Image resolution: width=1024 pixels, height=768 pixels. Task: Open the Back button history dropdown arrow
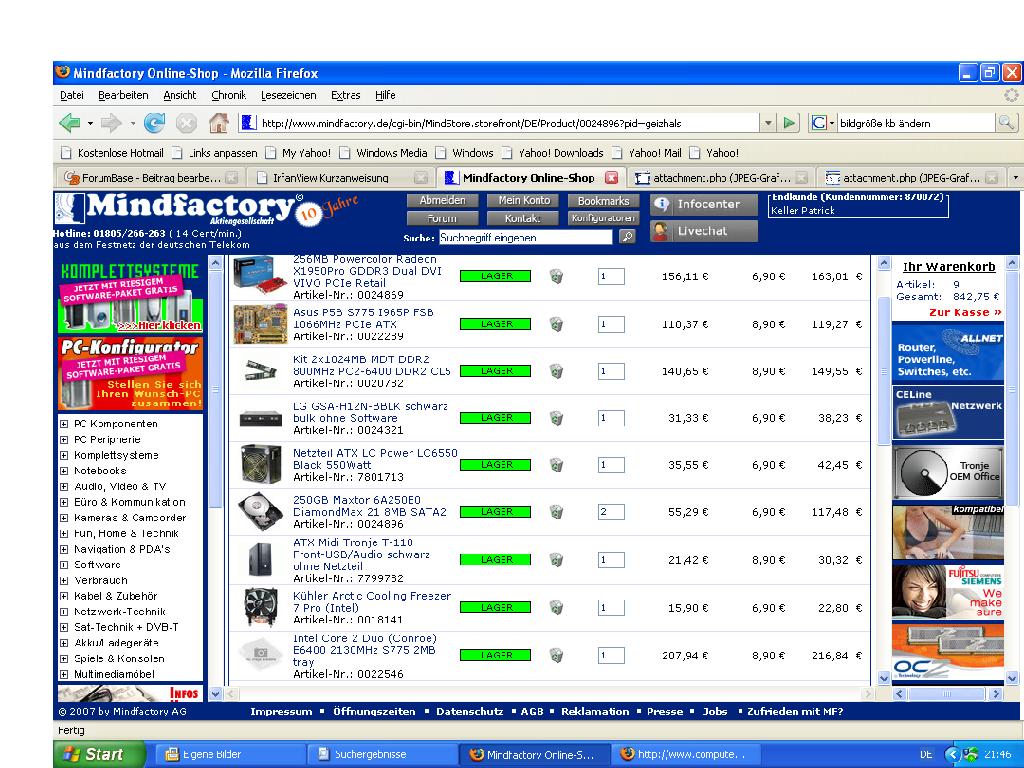coord(90,123)
